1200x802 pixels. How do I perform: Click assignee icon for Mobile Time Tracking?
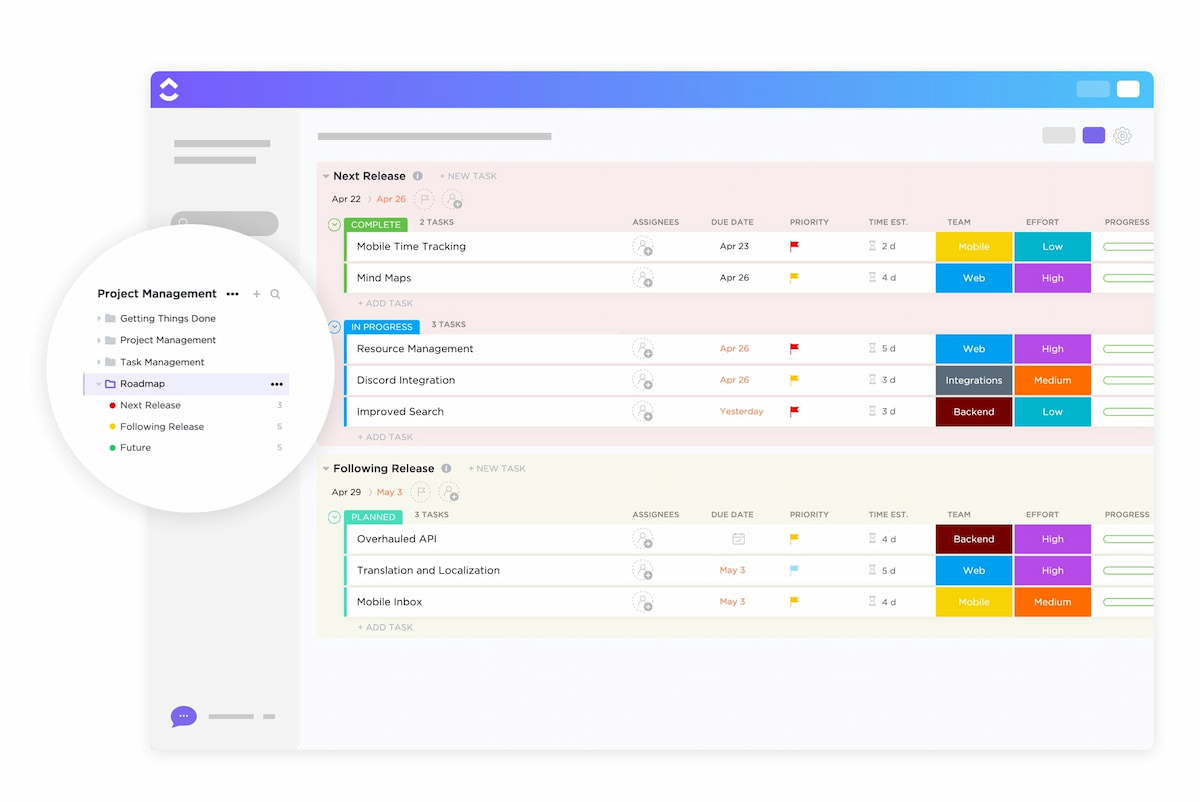point(642,247)
